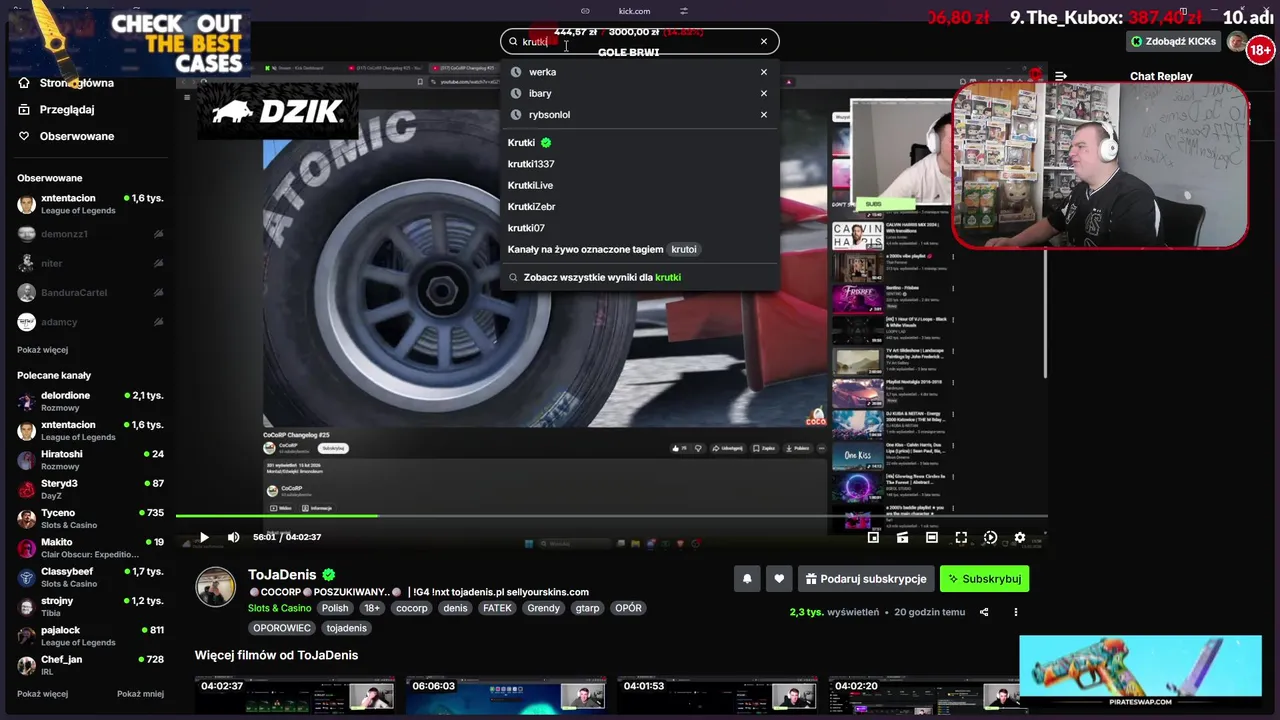Play the video with the play button

[x=204, y=537]
